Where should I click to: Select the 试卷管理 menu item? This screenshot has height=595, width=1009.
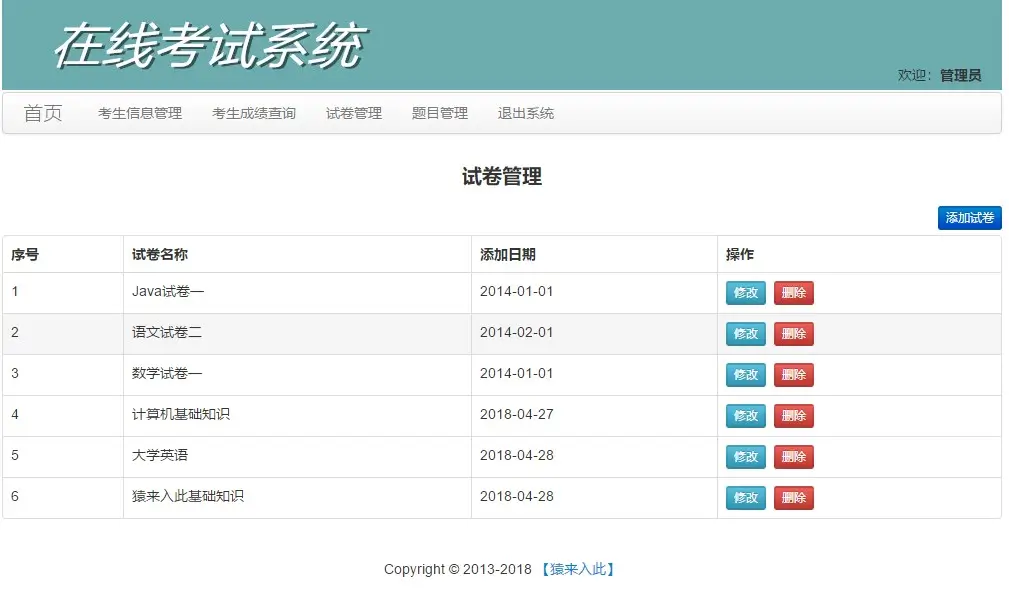tap(353, 113)
